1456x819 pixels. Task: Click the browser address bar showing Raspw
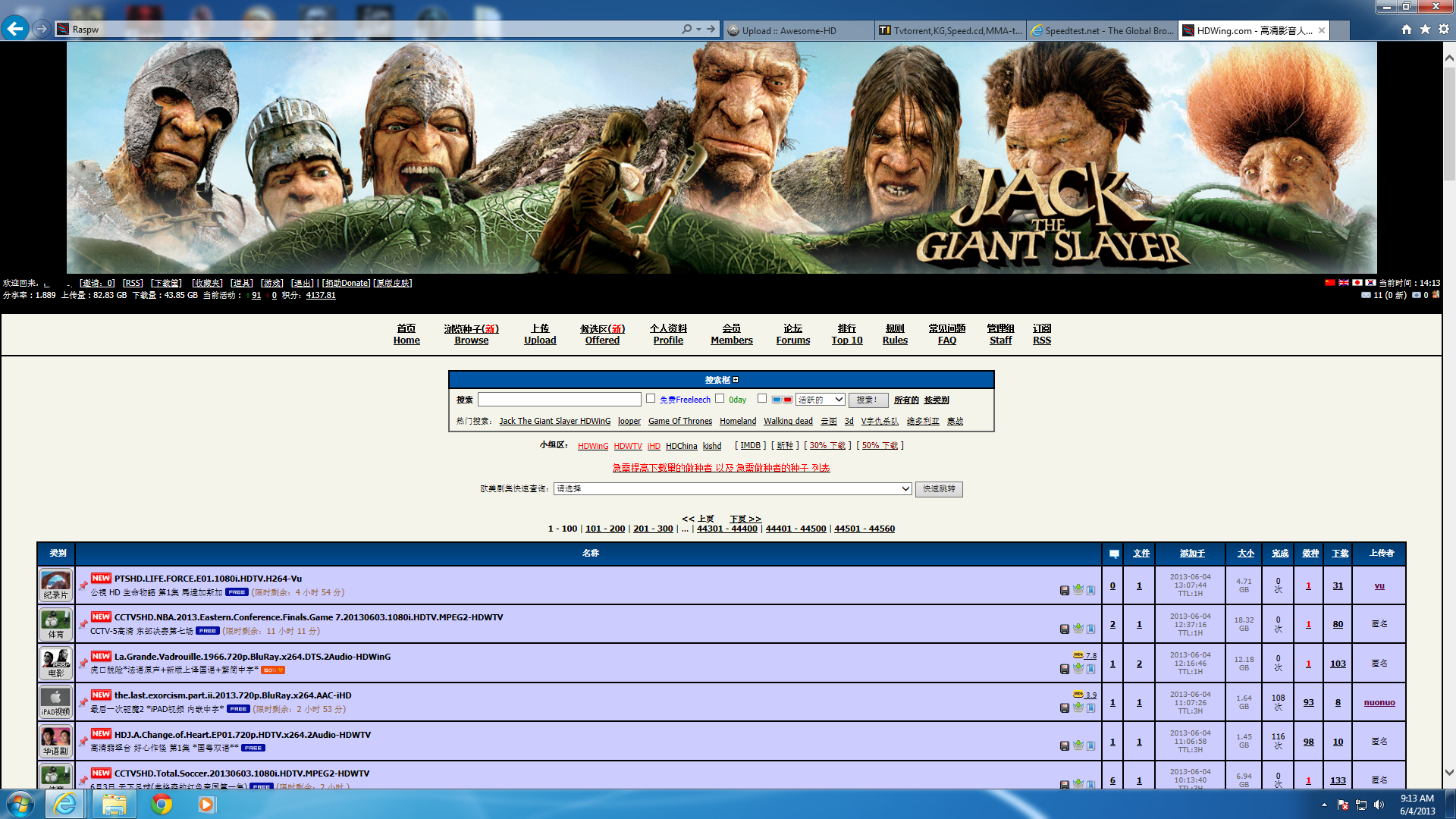pos(372,30)
